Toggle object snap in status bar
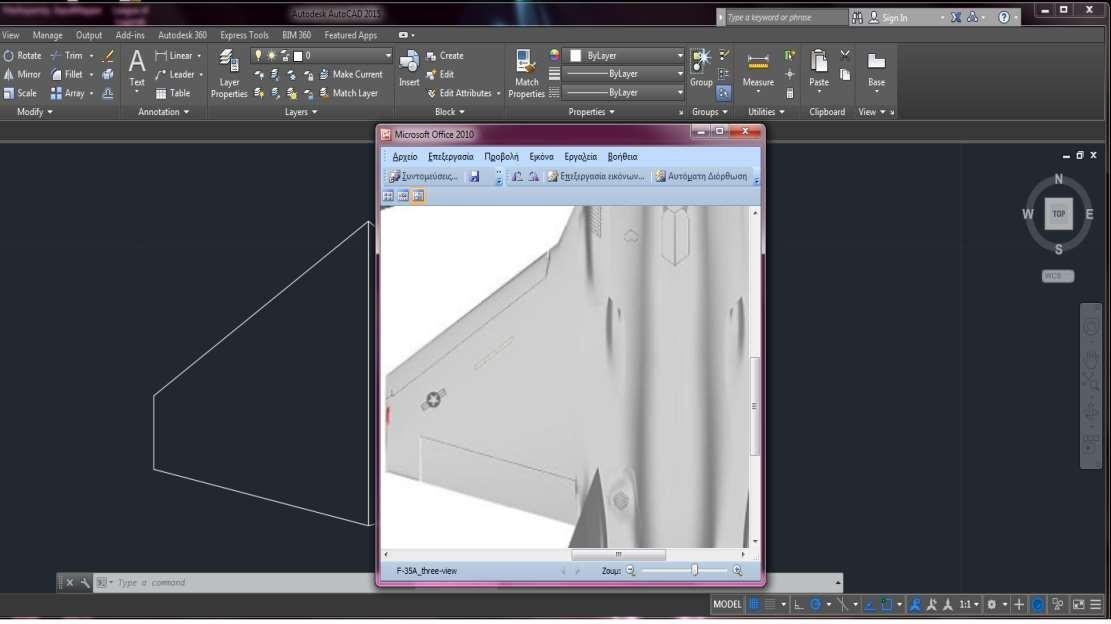 [x=886, y=605]
